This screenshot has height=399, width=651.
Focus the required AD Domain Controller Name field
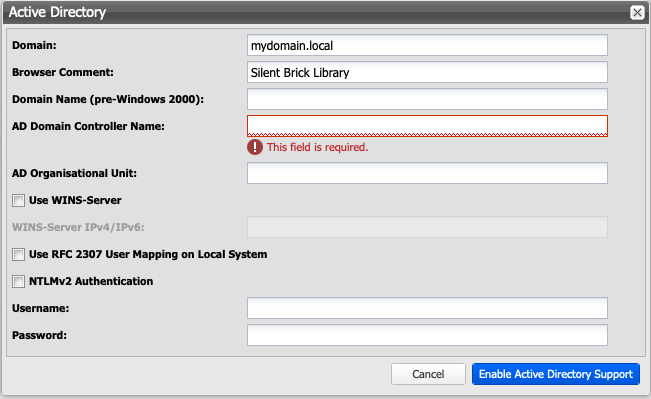pyautogui.click(x=427, y=126)
